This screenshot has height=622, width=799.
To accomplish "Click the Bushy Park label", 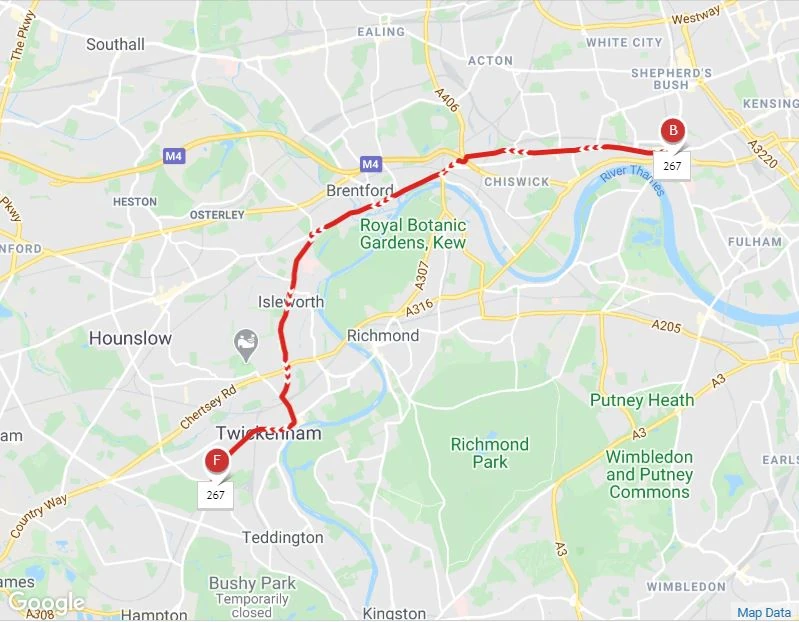I will (252, 583).
